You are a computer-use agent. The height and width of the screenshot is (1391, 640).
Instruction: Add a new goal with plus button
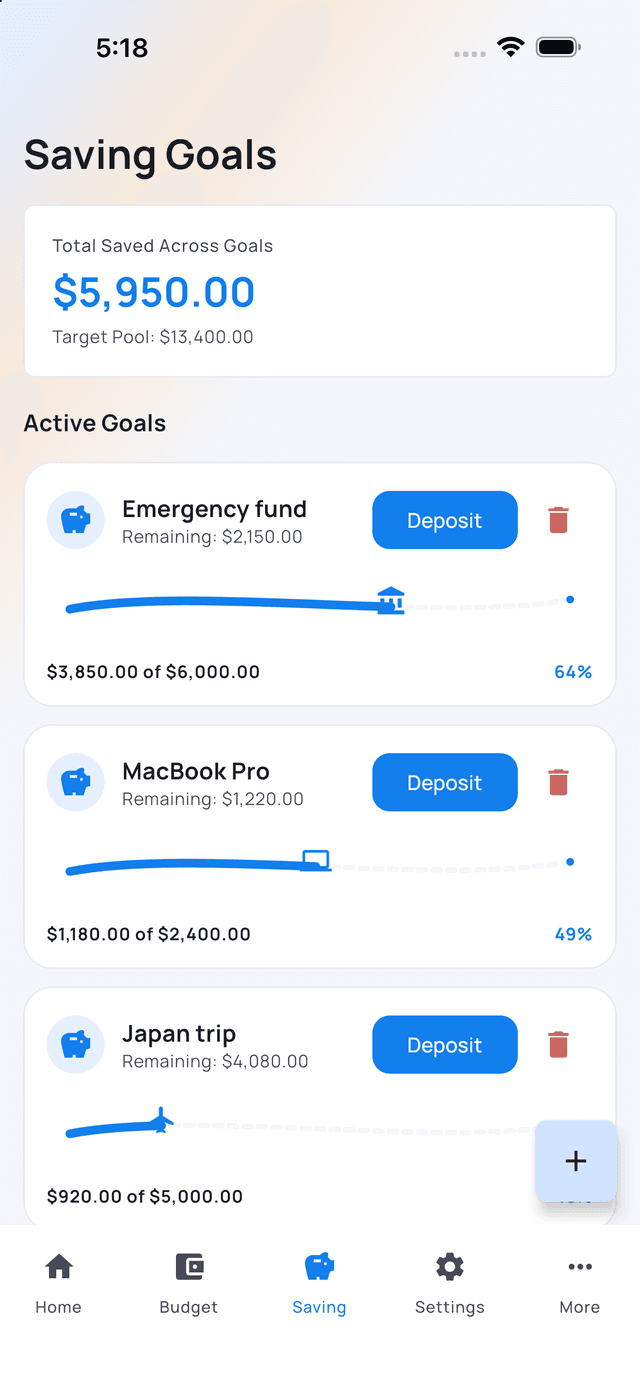pyautogui.click(x=576, y=1161)
